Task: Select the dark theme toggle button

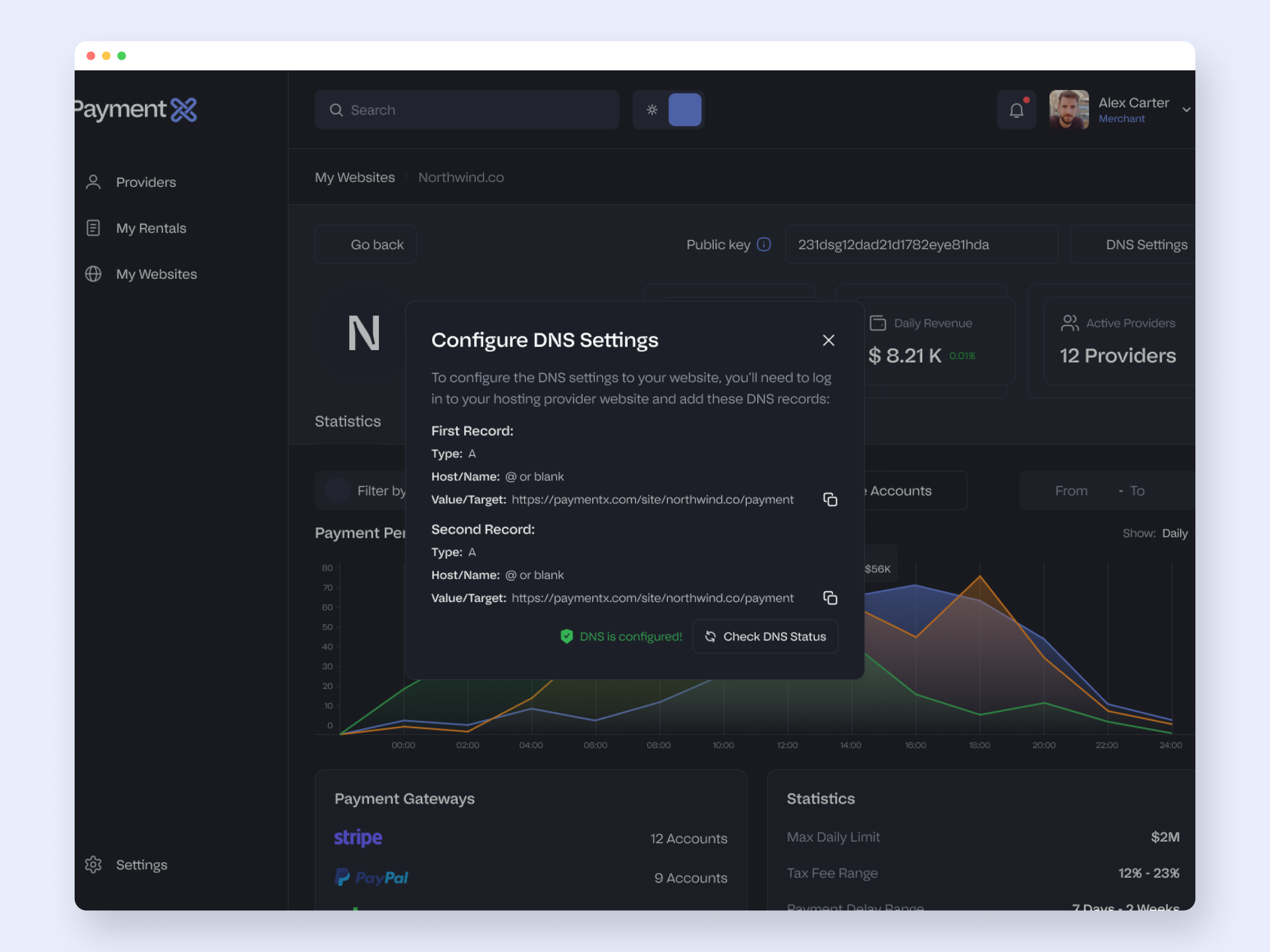Action: click(x=684, y=109)
